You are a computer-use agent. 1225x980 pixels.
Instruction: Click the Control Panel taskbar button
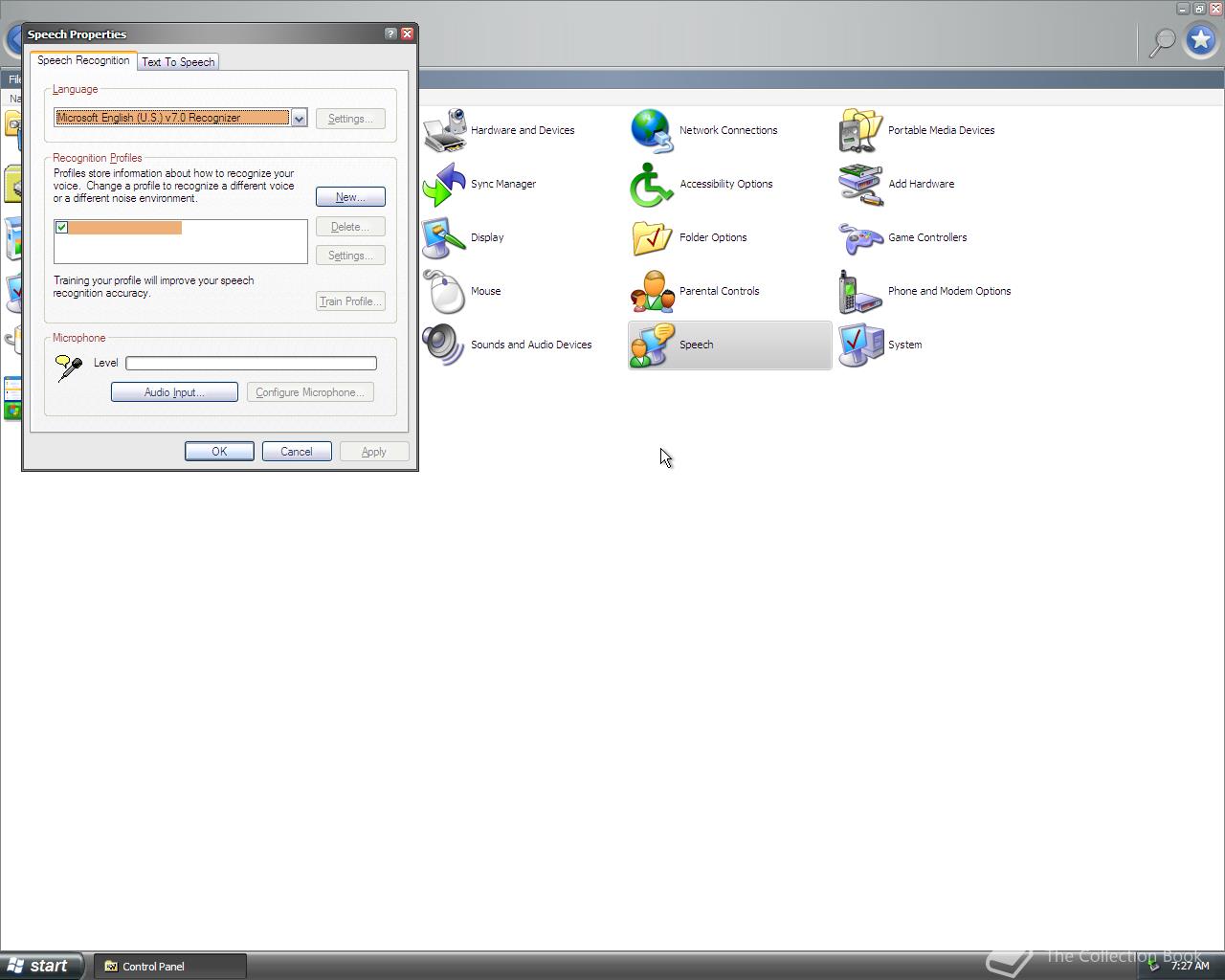tap(170, 966)
